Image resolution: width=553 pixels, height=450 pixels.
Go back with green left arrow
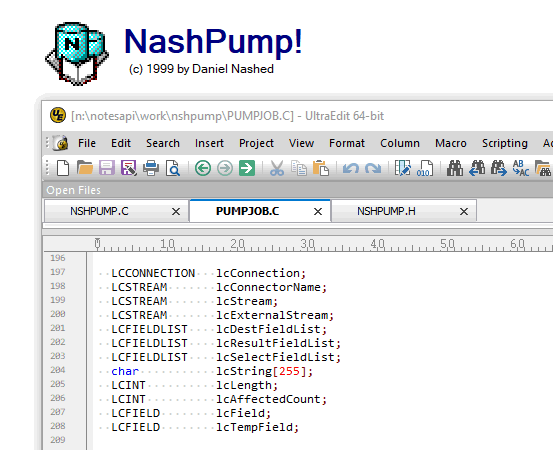pyautogui.click(x=203, y=168)
